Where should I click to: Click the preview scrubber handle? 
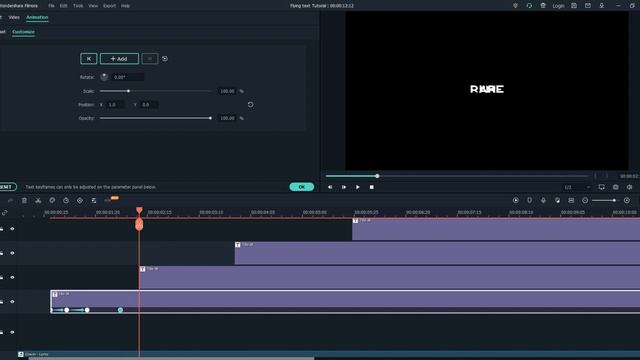(378, 176)
